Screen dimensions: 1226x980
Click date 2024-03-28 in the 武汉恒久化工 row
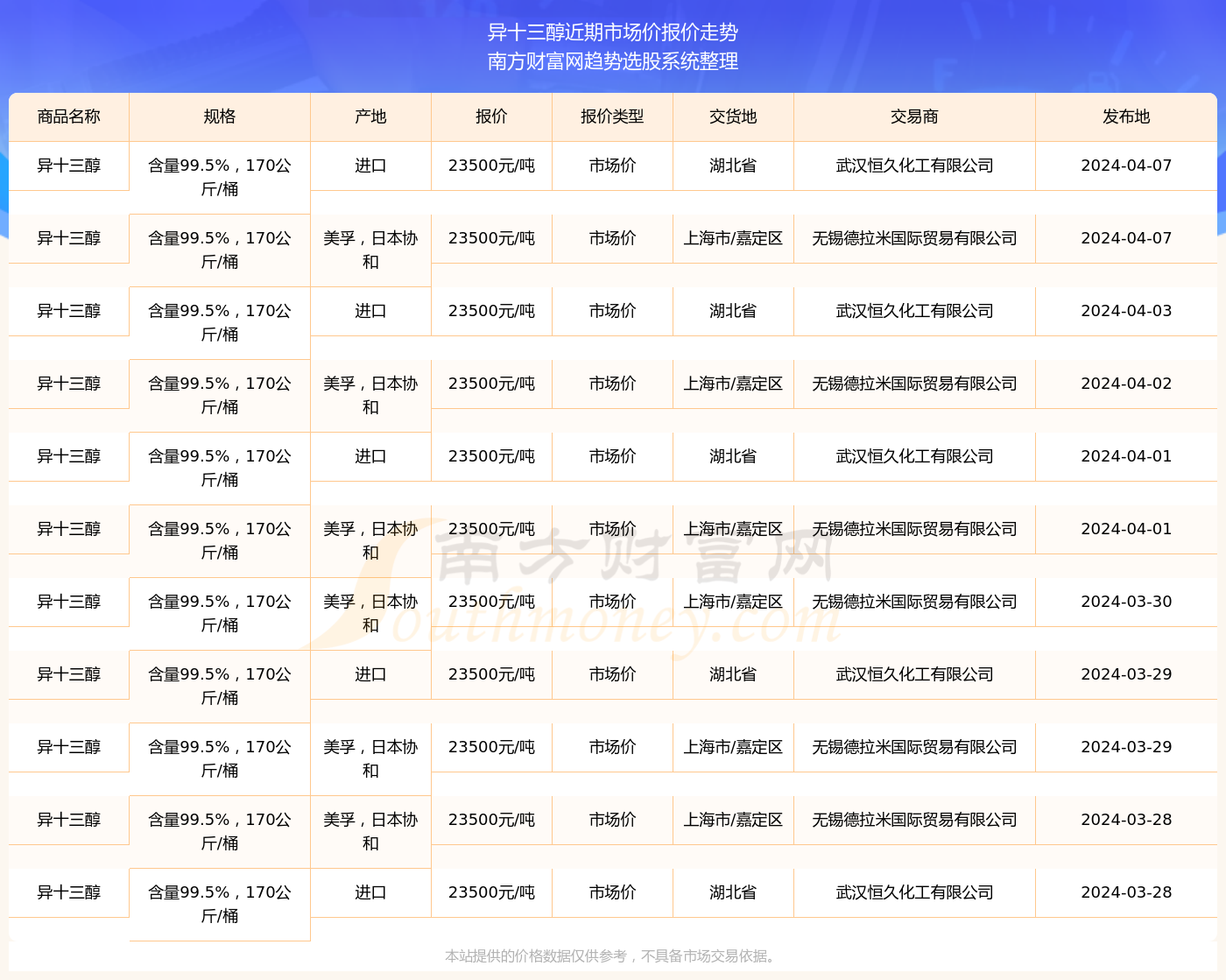(x=1126, y=892)
